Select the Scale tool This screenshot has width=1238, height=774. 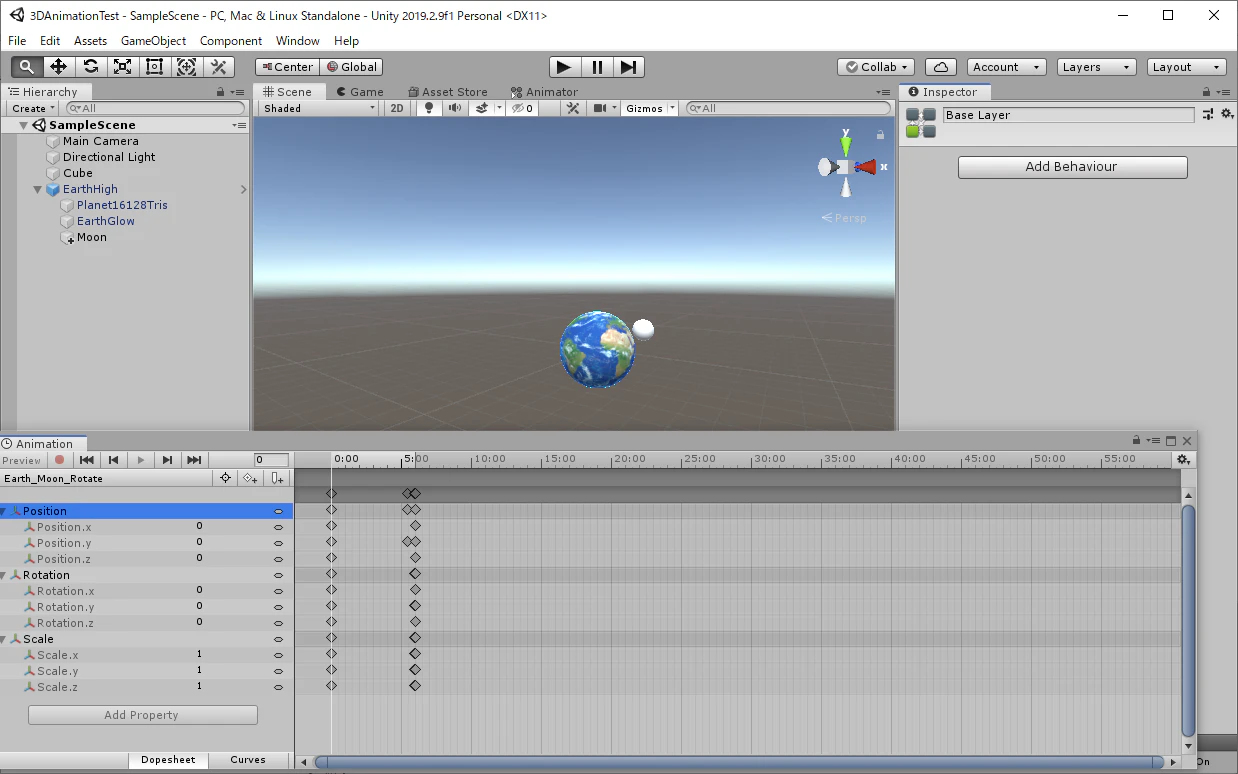122,67
